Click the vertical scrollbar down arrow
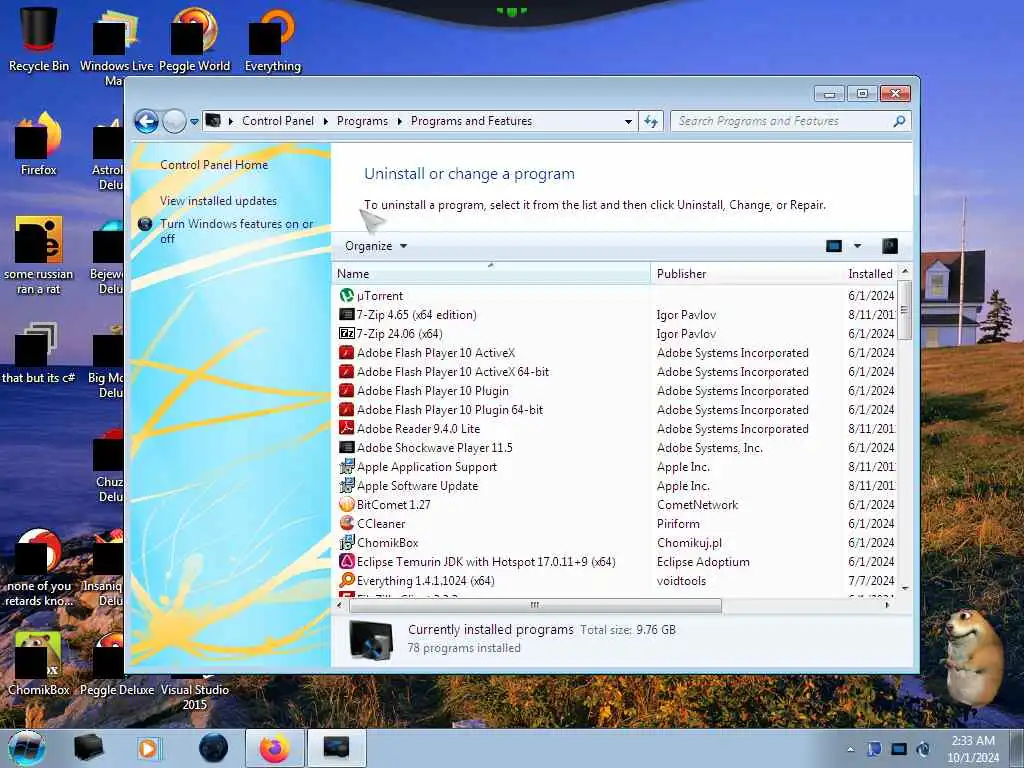1024x768 pixels. pos(904,588)
